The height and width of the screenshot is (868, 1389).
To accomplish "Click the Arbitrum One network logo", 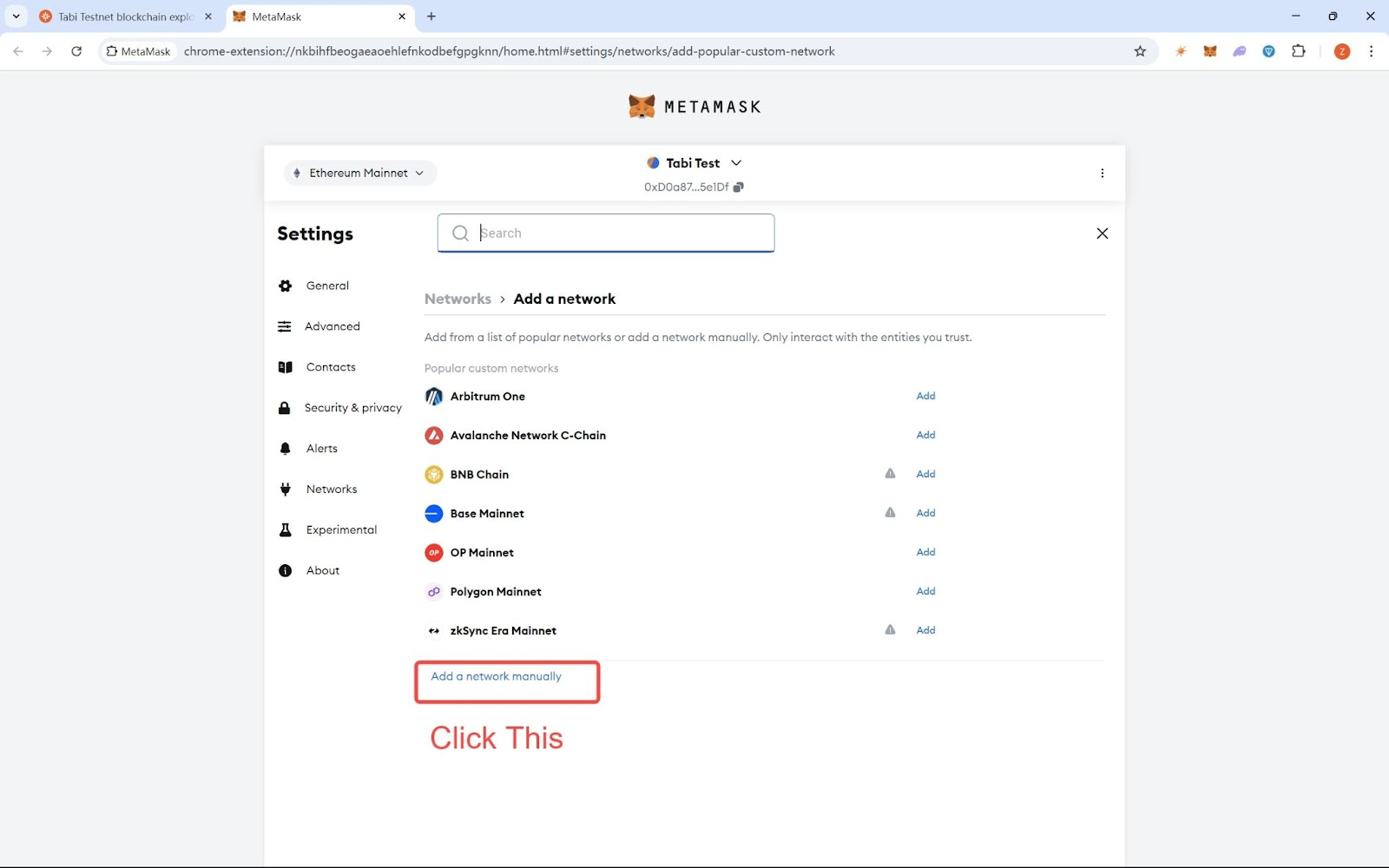I will click(x=434, y=397).
